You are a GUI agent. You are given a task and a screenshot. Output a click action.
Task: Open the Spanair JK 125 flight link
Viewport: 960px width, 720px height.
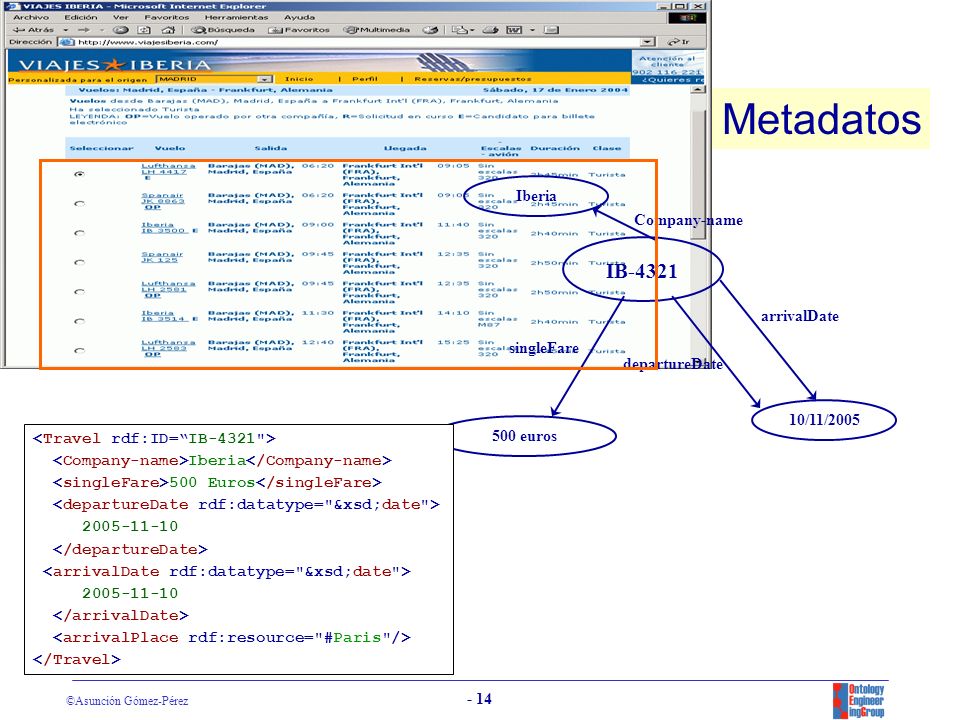point(162,257)
